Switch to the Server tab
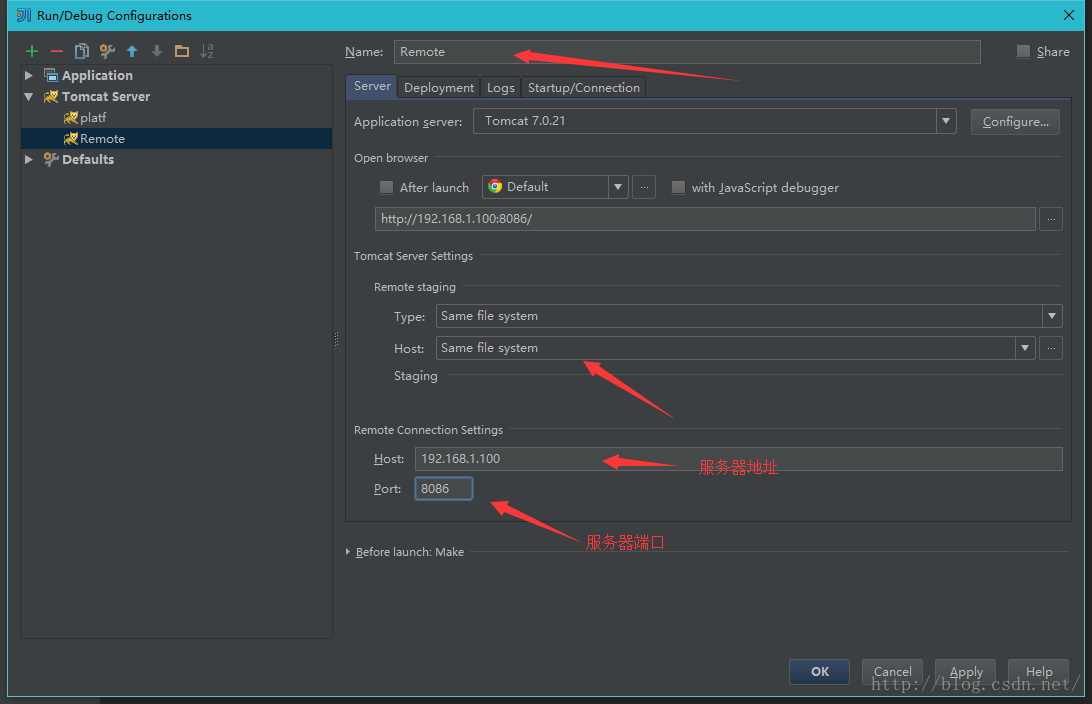This screenshot has height=704, width=1092. tap(372, 86)
